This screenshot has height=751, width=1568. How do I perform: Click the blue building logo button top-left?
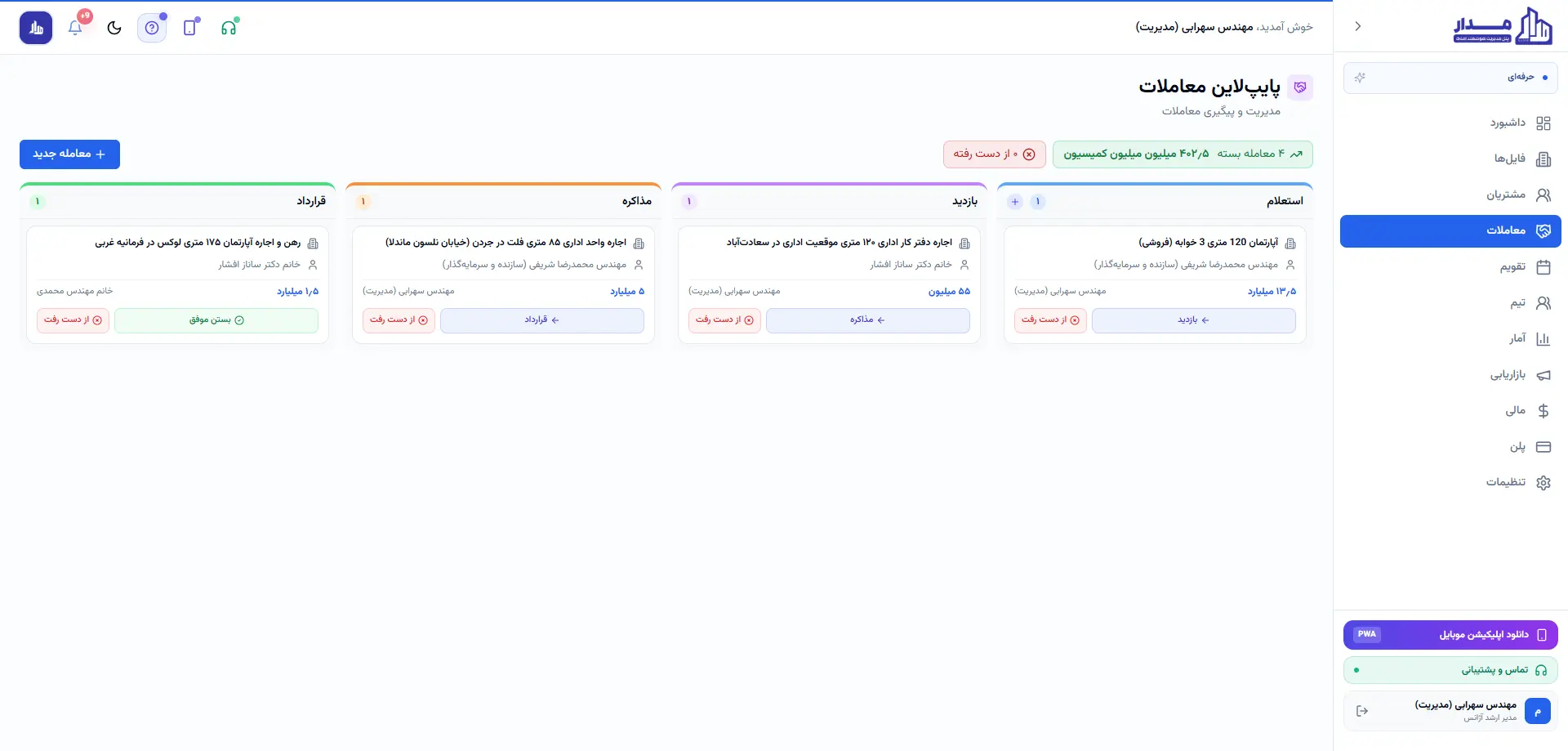pyautogui.click(x=36, y=27)
